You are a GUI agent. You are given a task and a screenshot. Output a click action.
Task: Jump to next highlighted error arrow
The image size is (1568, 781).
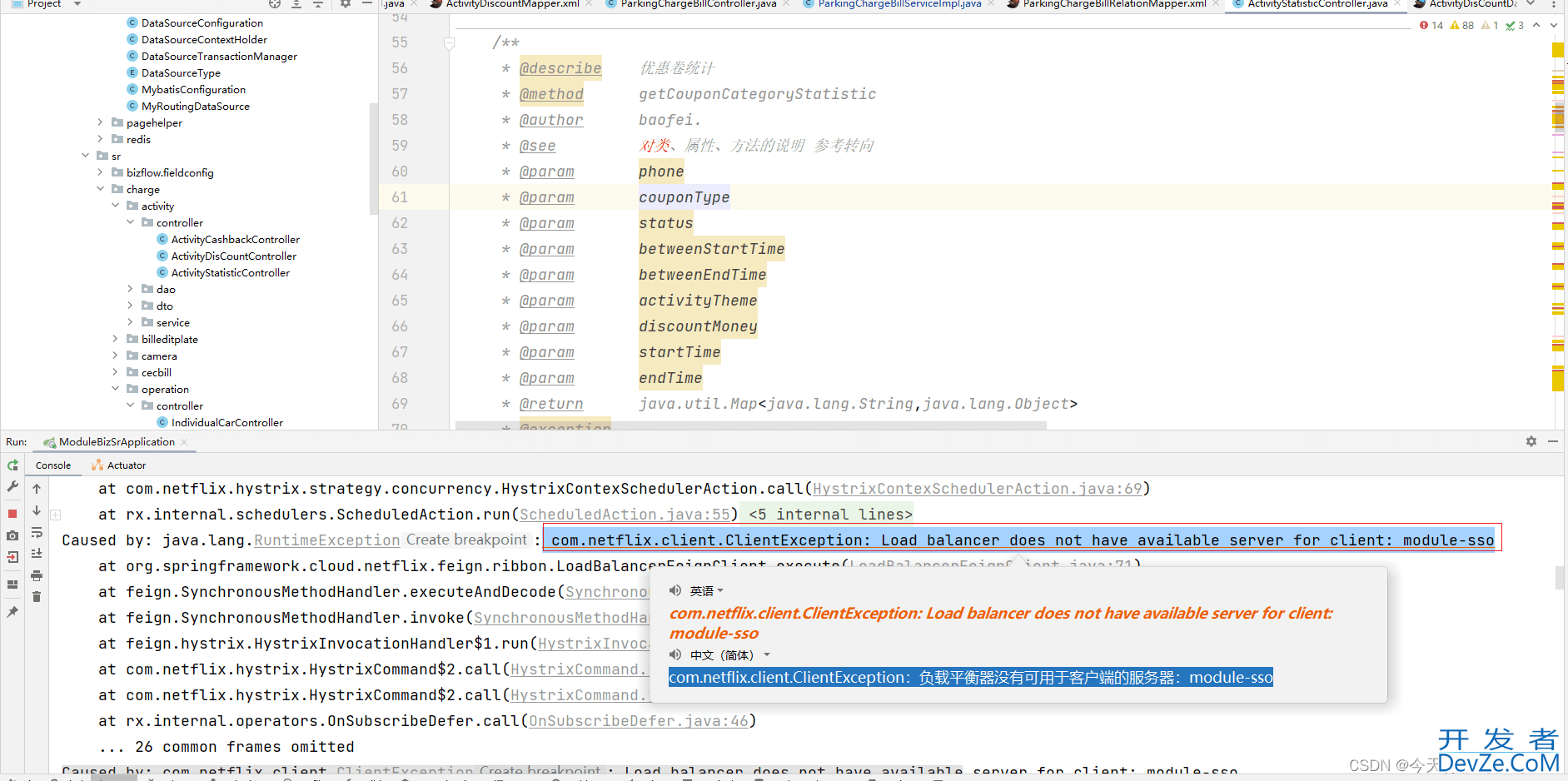[1553, 26]
